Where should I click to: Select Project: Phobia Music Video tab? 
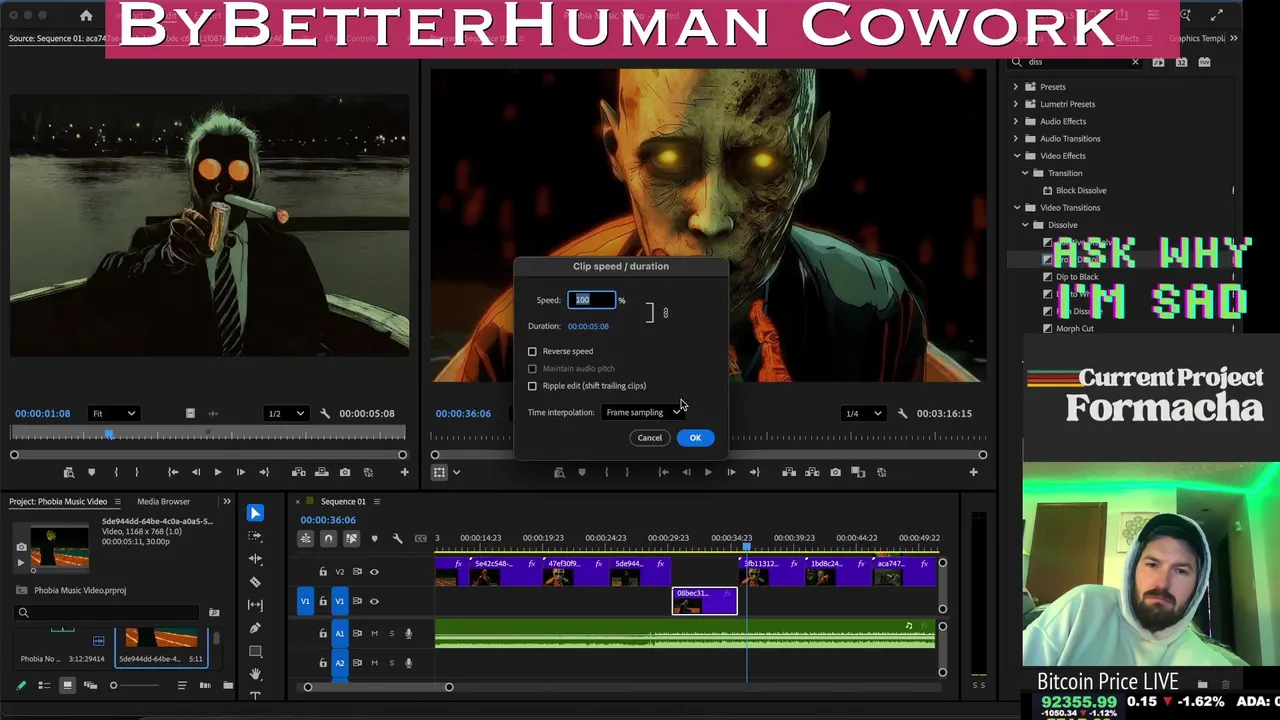(58, 501)
